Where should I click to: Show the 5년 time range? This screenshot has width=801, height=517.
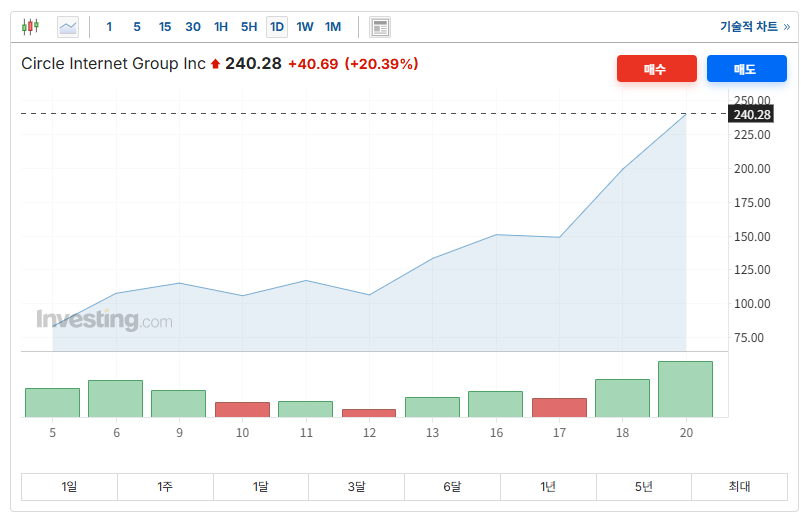644,486
